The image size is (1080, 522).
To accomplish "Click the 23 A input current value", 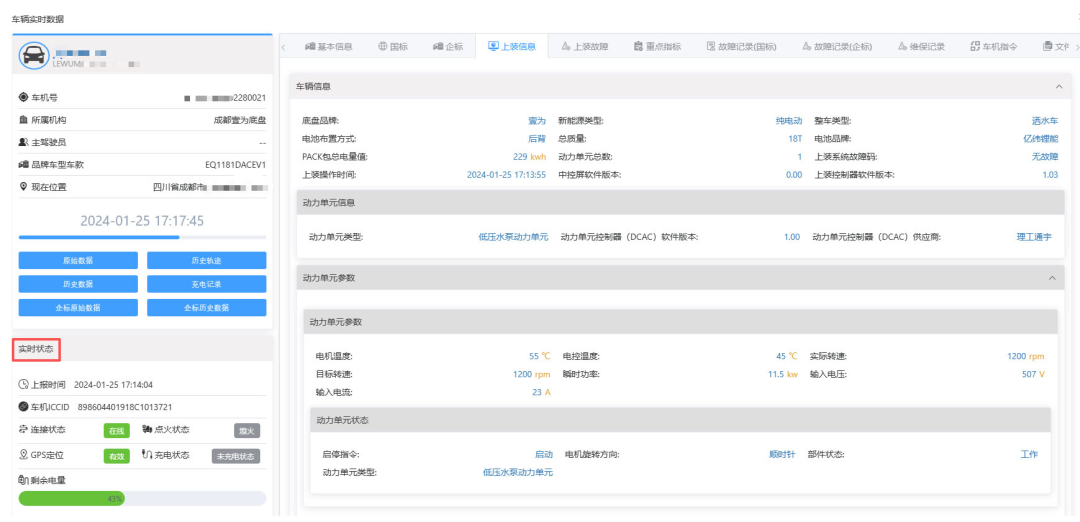I will coord(541,393).
